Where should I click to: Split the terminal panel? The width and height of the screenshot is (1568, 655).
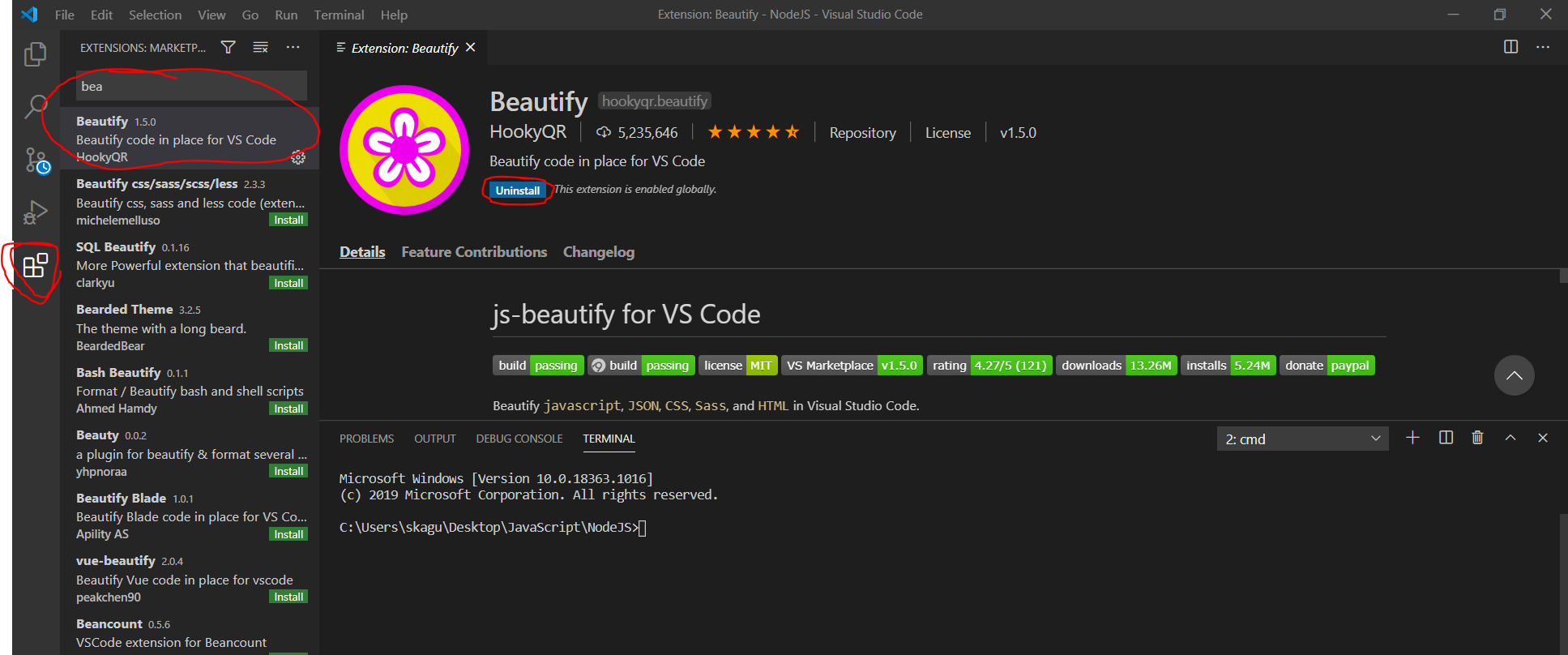click(x=1446, y=438)
